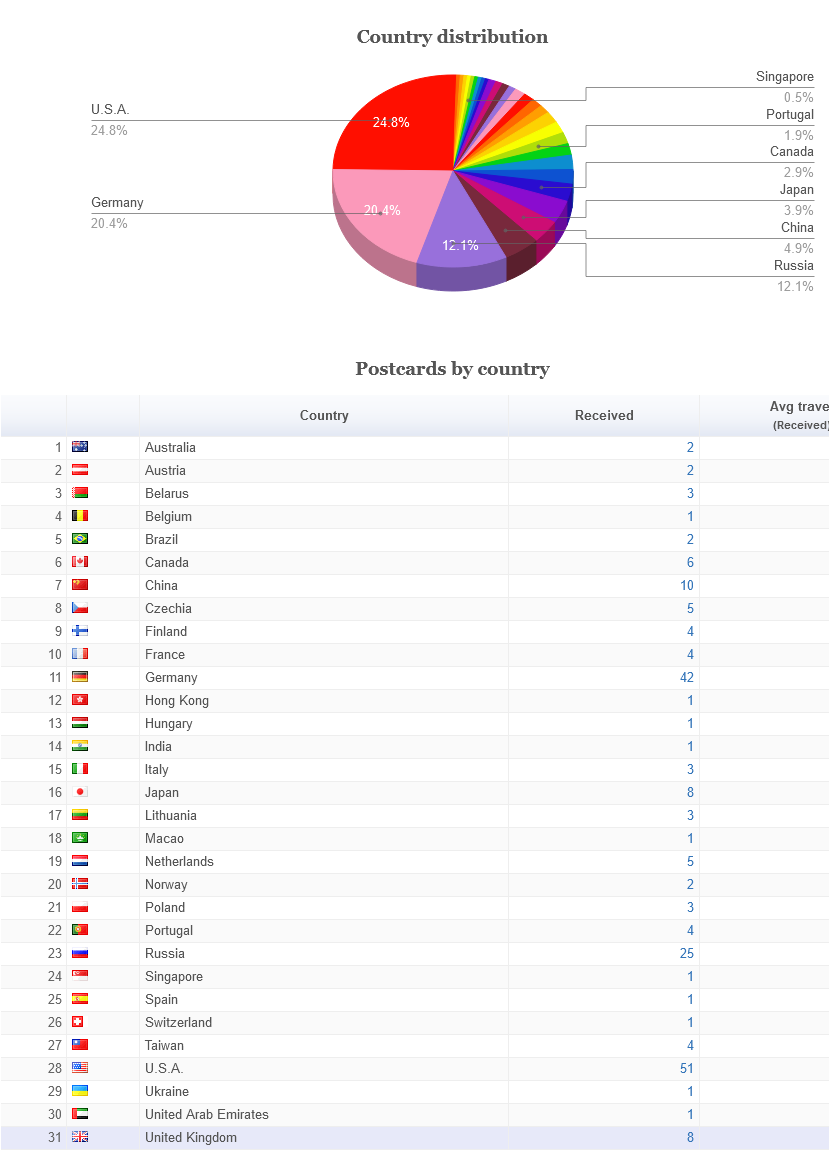829x1164 pixels.
Task: Click the purple Russia 12.1% pie slice
Action: 460,238
